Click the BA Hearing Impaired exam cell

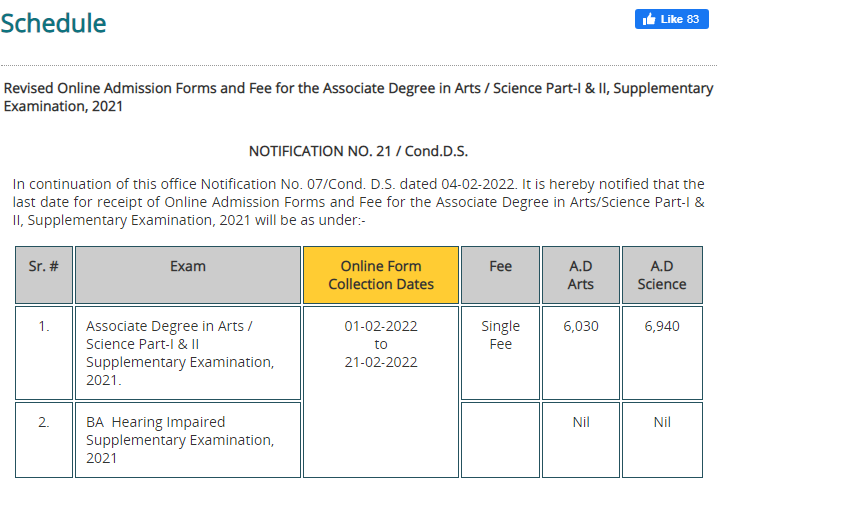point(188,440)
